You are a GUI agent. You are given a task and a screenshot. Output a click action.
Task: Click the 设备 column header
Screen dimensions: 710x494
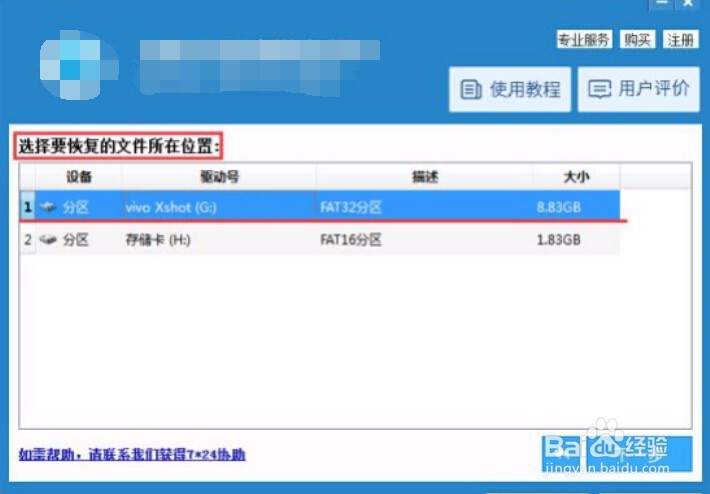point(79,177)
